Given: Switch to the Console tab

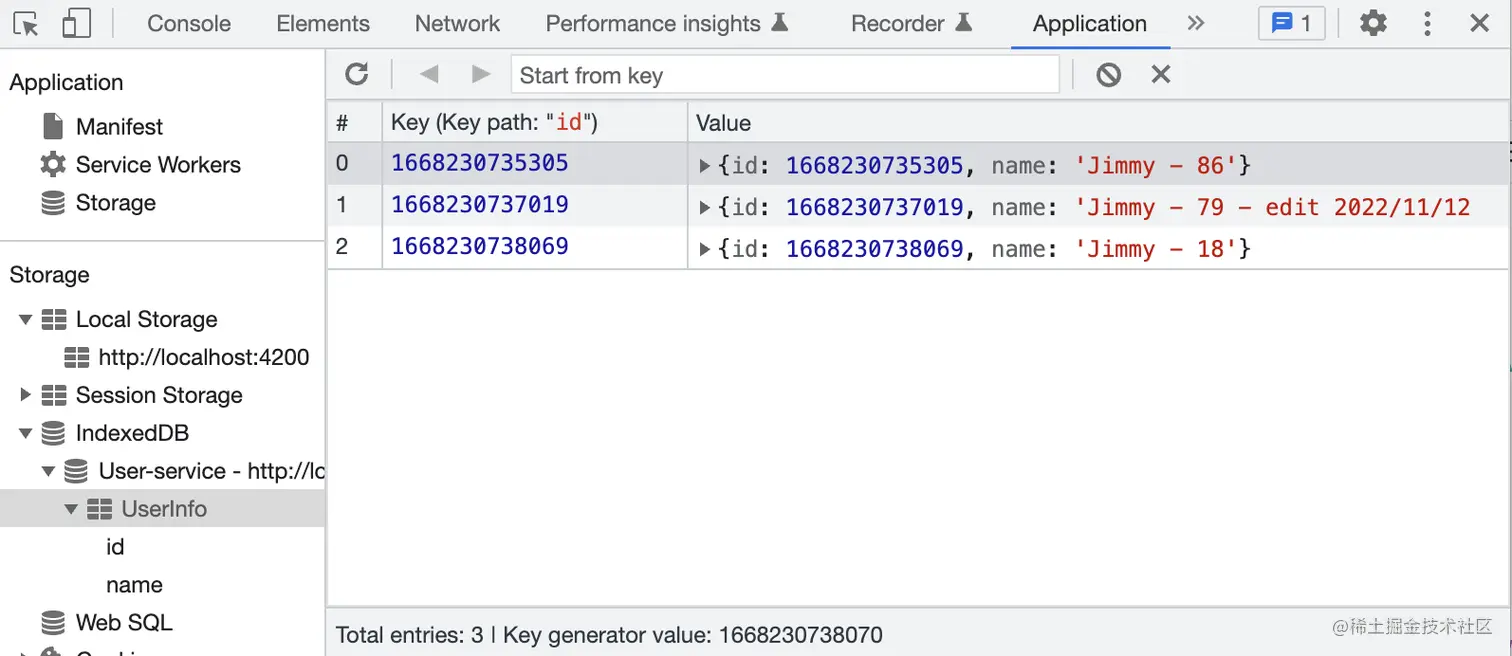Looking at the screenshot, I should 189,23.
